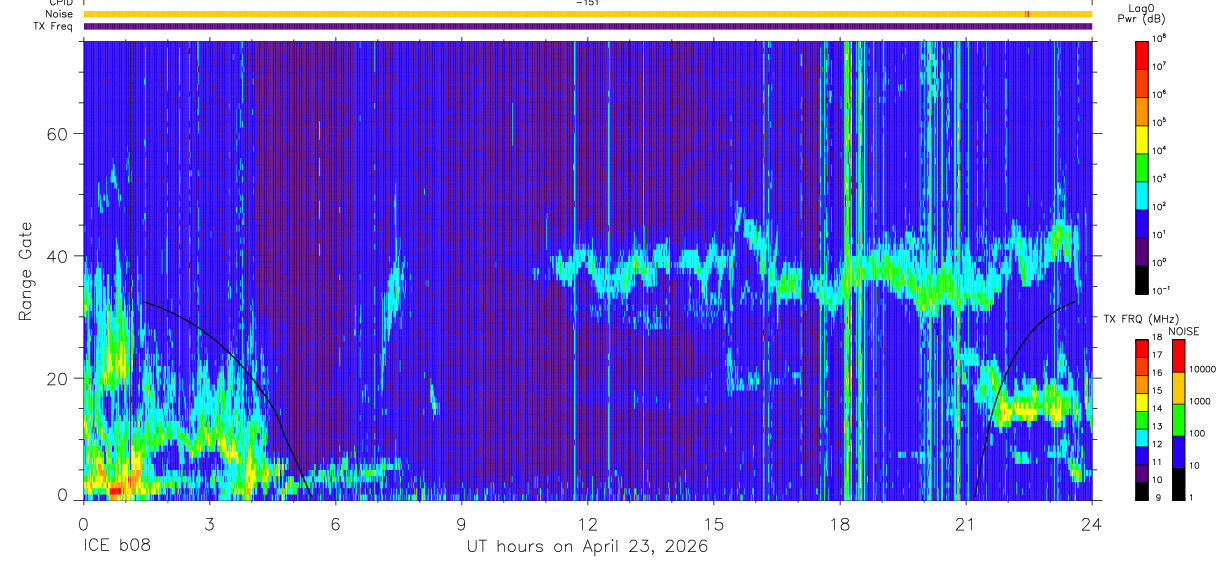Screen dimensions: 1228x567
Task: Click the black segment of the TX FRQ colorbar
Action: tap(1142, 491)
